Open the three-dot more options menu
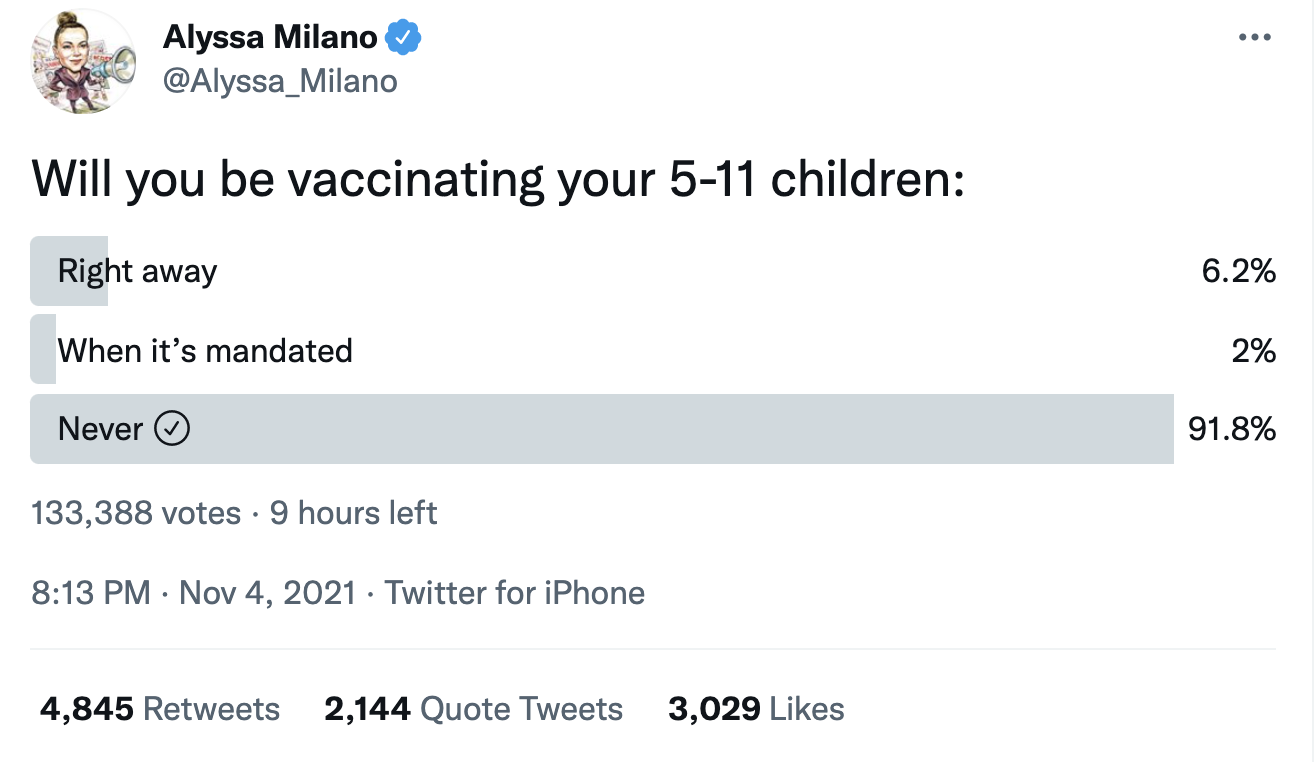The width and height of the screenshot is (1314, 762). 1254,38
